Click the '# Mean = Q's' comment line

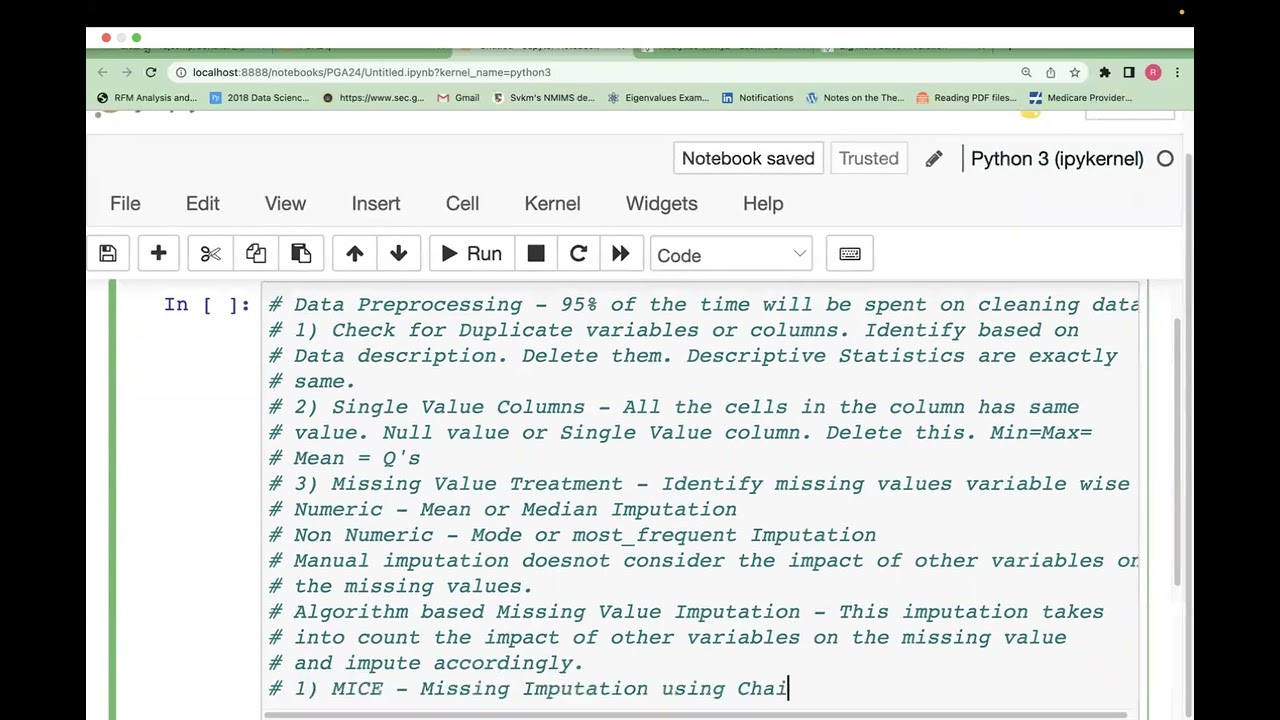344,458
